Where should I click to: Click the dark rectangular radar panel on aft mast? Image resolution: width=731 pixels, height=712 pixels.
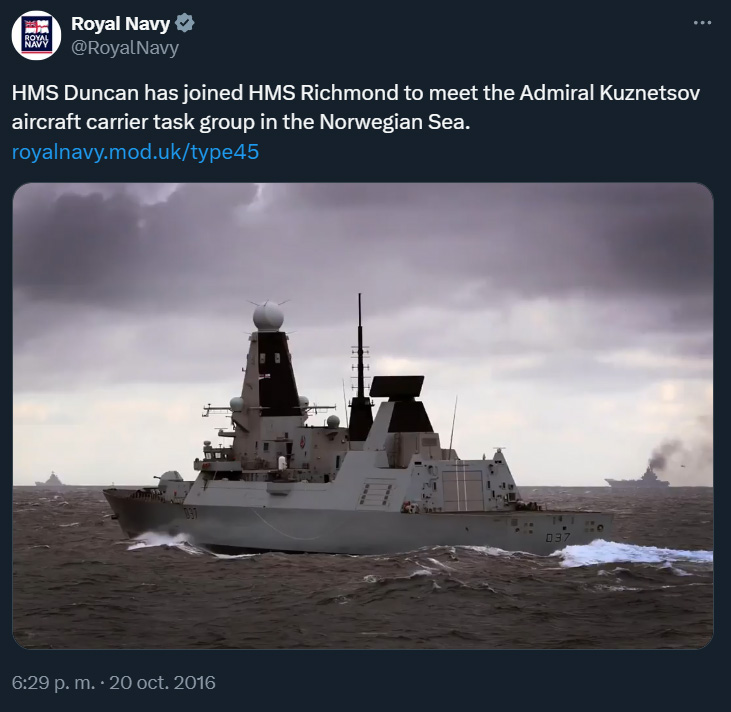click(x=397, y=387)
